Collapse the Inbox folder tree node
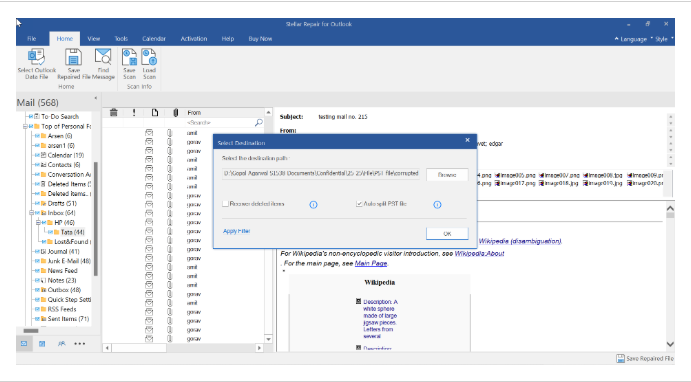Image resolution: width=691 pixels, height=382 pixels. click(32, 213)
